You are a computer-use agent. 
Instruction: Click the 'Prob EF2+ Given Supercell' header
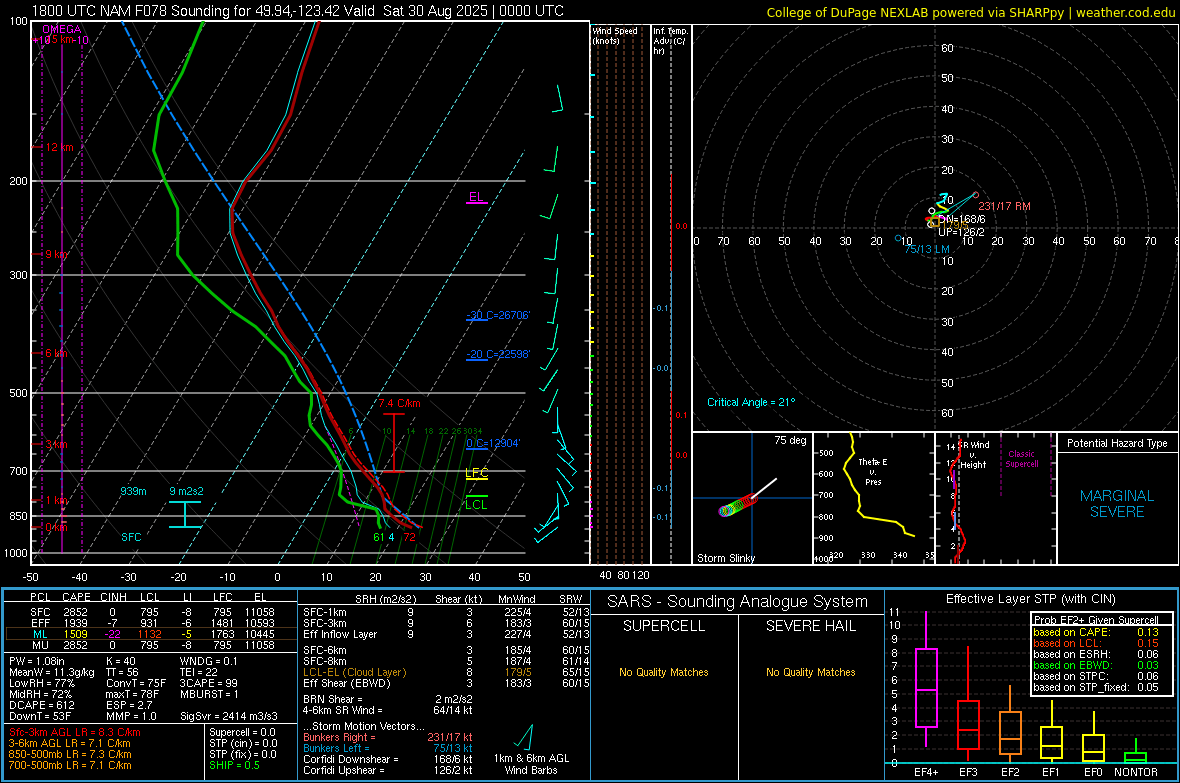coord(1096,620)
